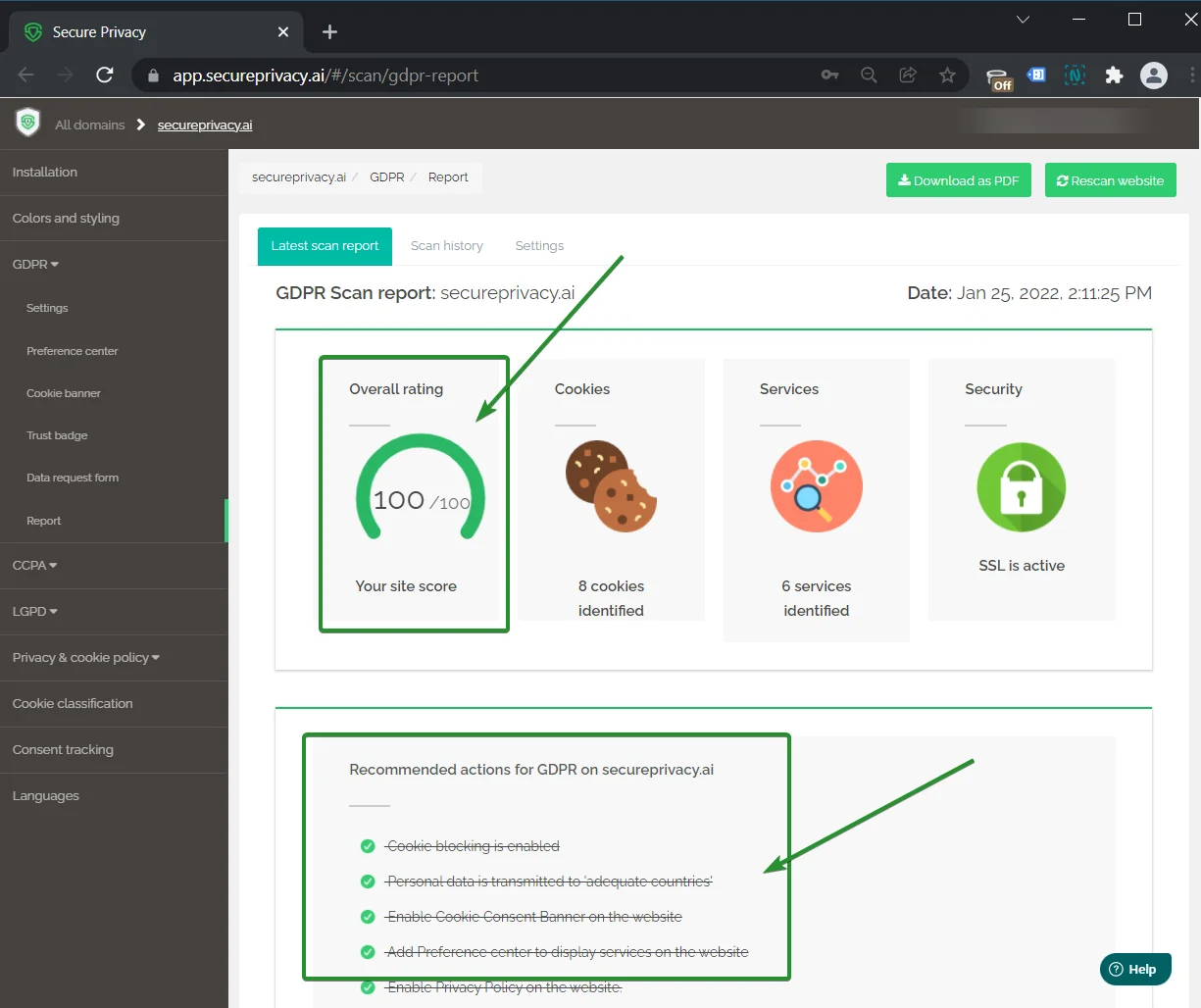The image size is (1201, 1008).
Task: Click the browser extensions puzzle icon
Action: (x=1114, y=75)
